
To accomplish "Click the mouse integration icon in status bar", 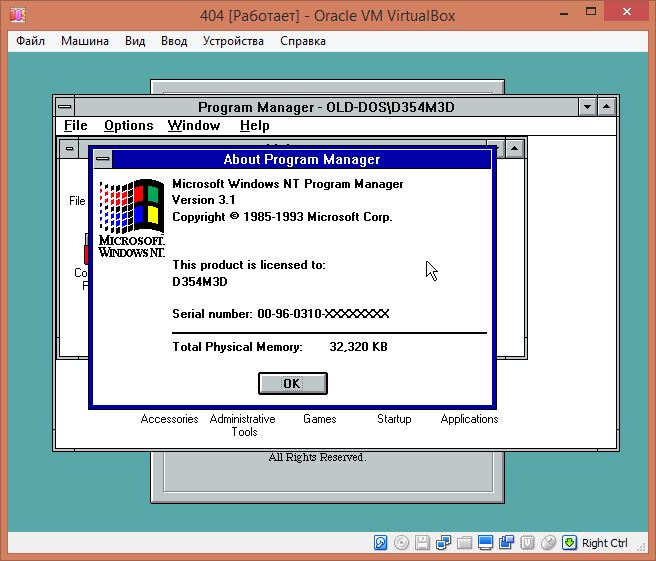I will pyautogui.click(x=548, y=543).
